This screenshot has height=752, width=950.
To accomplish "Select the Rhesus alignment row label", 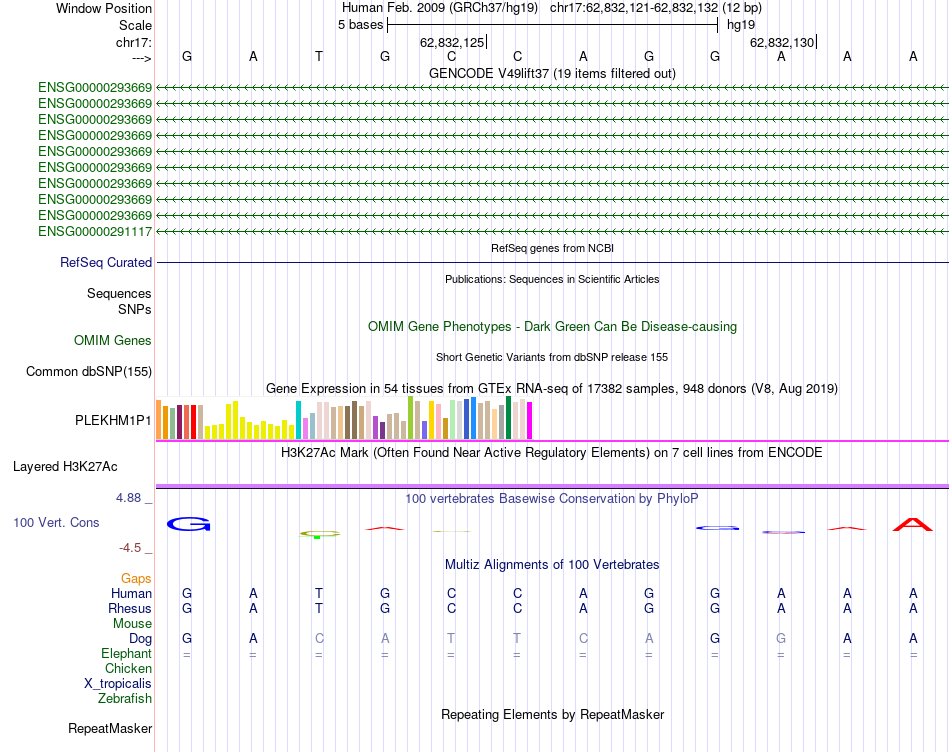I will click(130, 608).
